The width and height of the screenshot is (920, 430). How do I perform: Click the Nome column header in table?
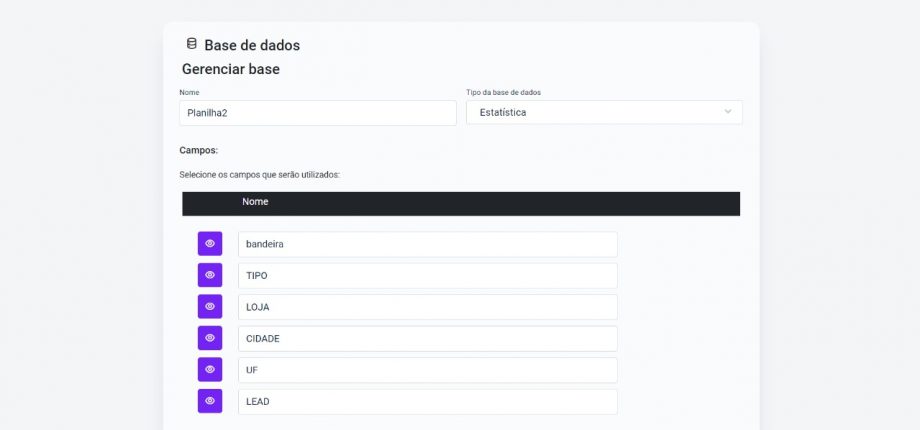coord(255,202)
